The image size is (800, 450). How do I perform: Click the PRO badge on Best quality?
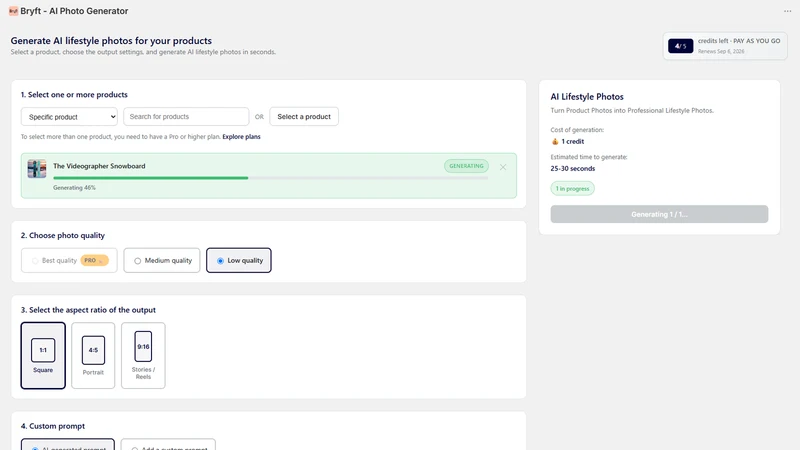(x=94, y=260)
